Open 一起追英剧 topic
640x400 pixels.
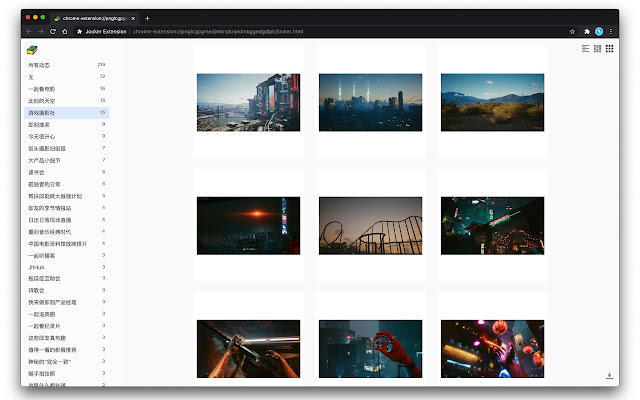67,314
